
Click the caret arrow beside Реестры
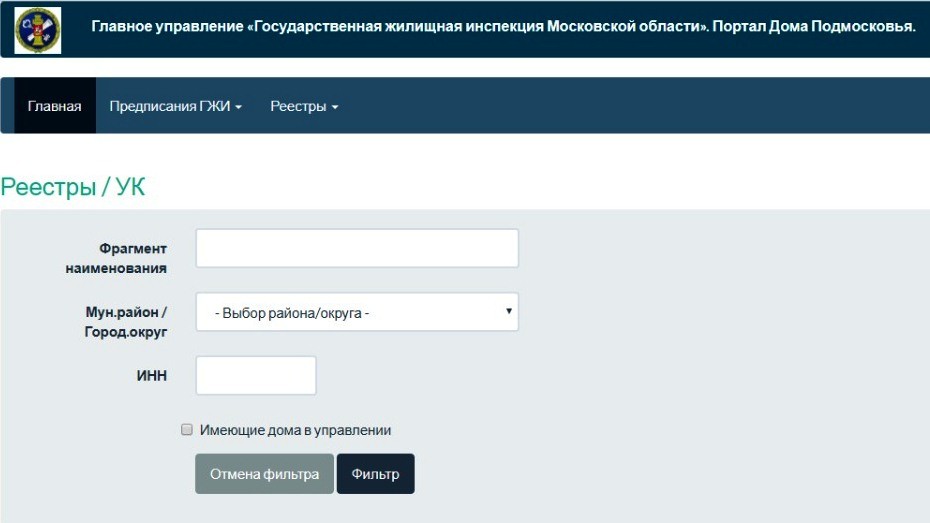[335, 107]
